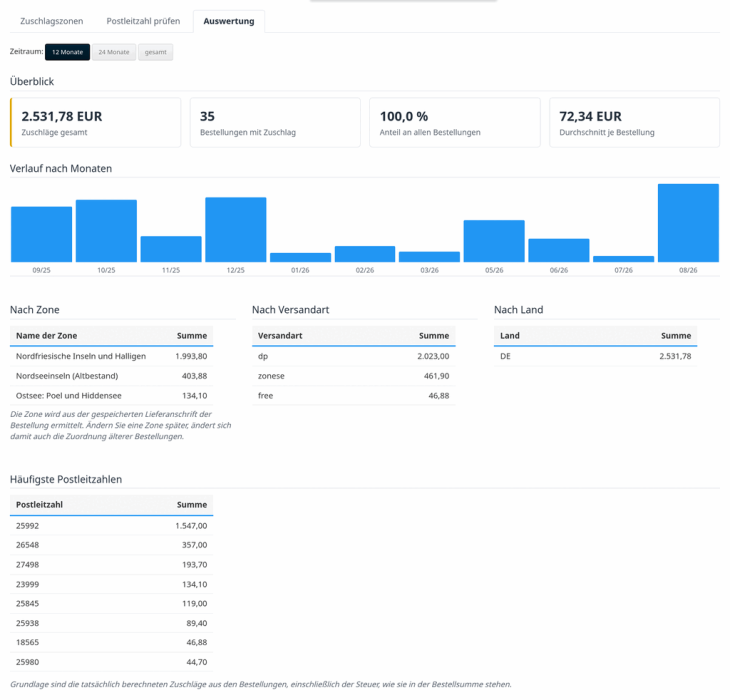
Task: Select the Auswertung tab
Action: (x=229, y=21)
